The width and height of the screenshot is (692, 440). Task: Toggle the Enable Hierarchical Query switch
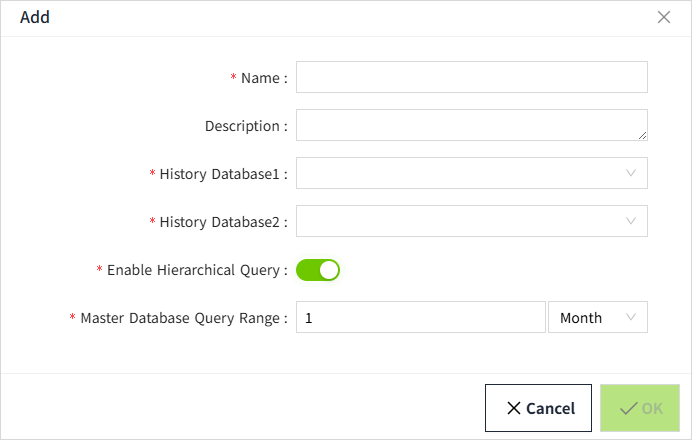tap(318, 270)
